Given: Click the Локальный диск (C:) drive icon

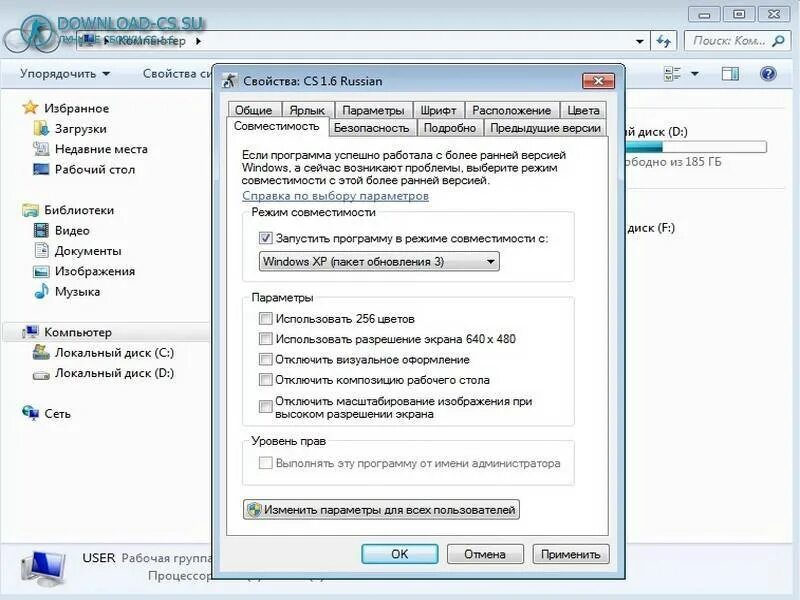Looking at the screenshot, I should click(41, 352).
